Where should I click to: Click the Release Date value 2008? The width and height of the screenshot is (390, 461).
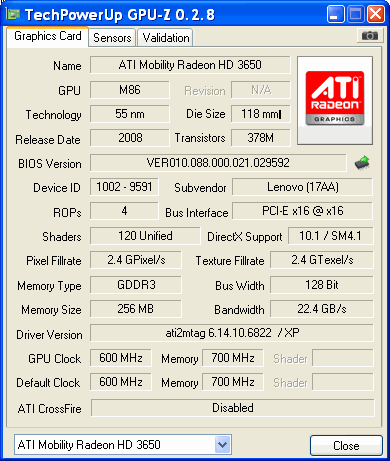pos(130,138)
